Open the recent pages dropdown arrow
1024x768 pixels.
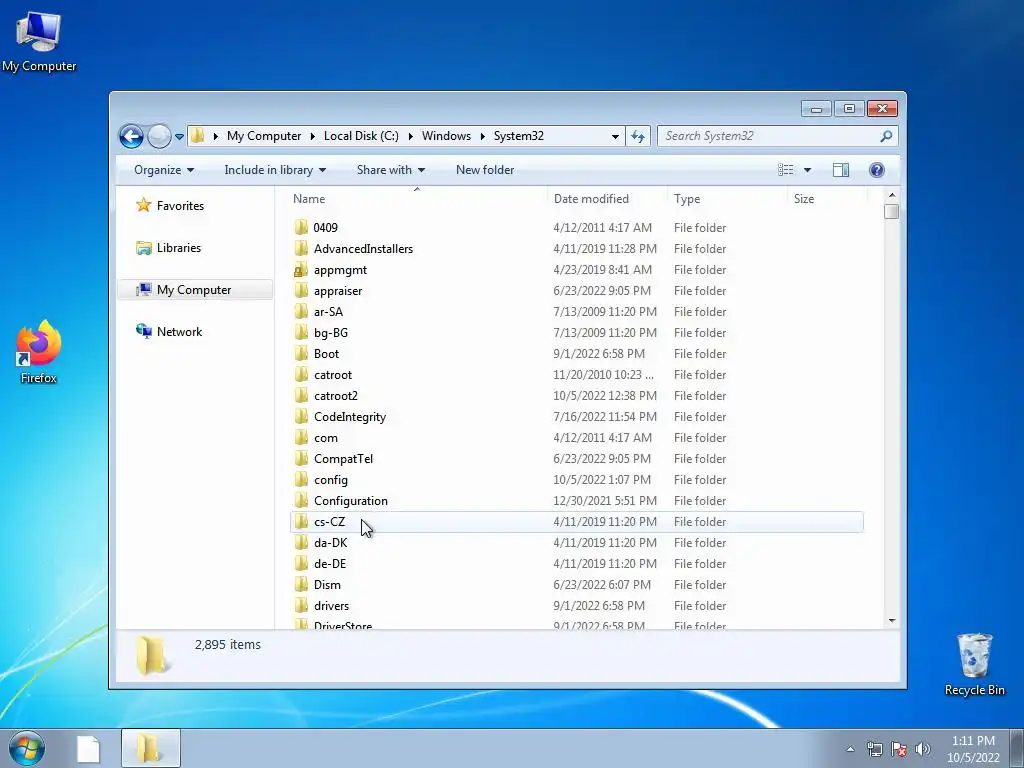[179, 136]
